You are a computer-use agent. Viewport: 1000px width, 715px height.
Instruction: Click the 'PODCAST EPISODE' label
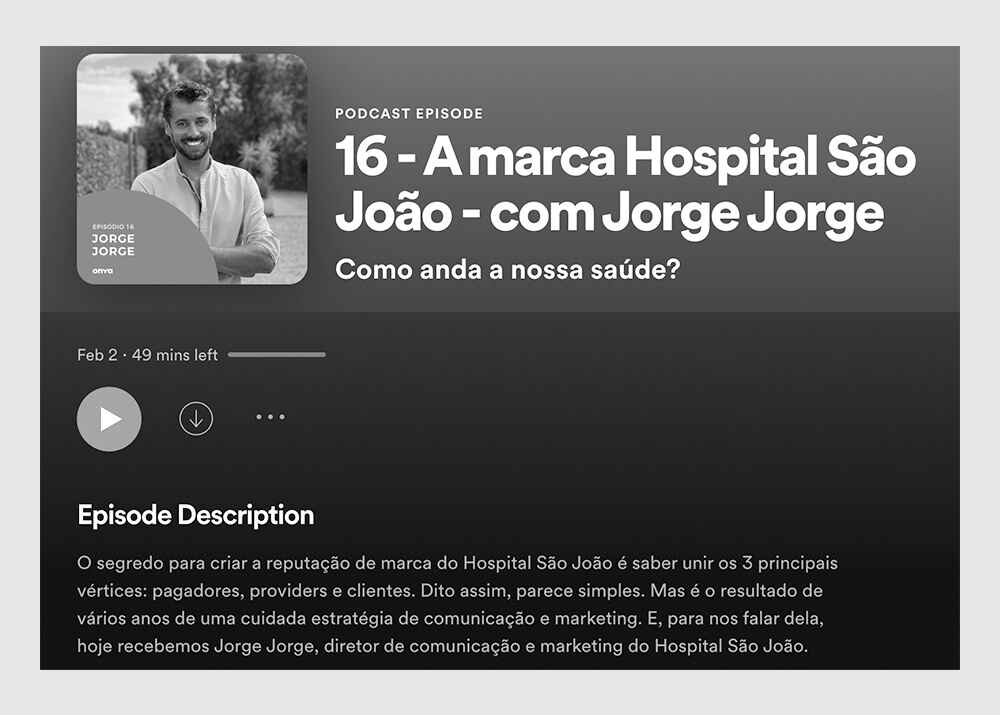click(409, 114)
